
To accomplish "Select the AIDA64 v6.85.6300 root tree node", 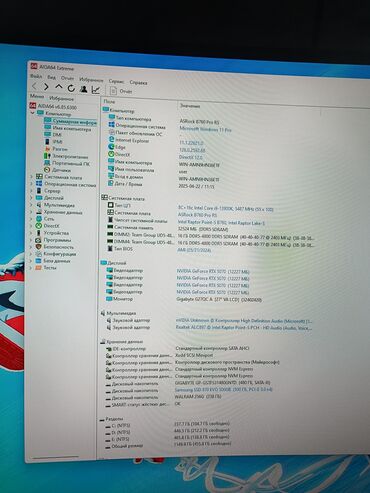I will pos(53,106).
